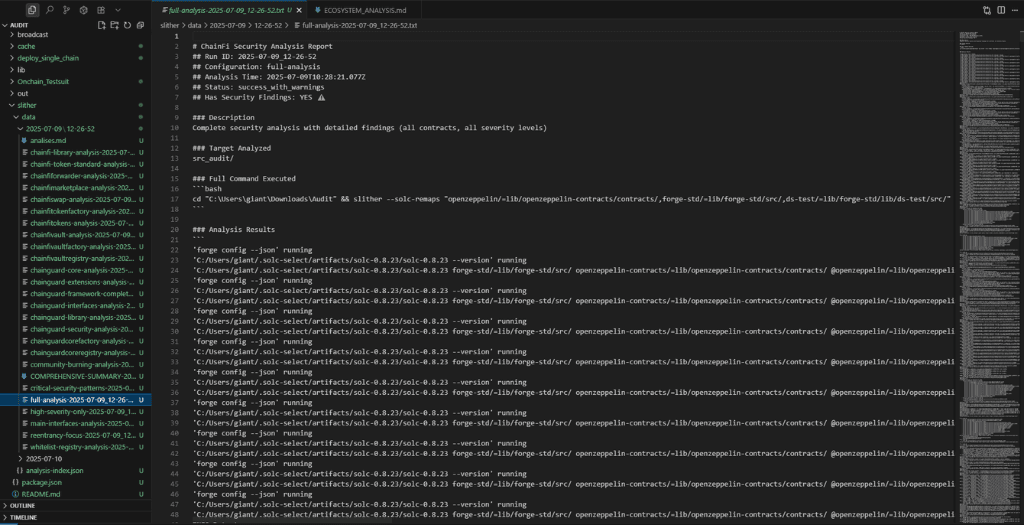
Task: Collapse the slither folder
Action: click(x=29, y=105)
